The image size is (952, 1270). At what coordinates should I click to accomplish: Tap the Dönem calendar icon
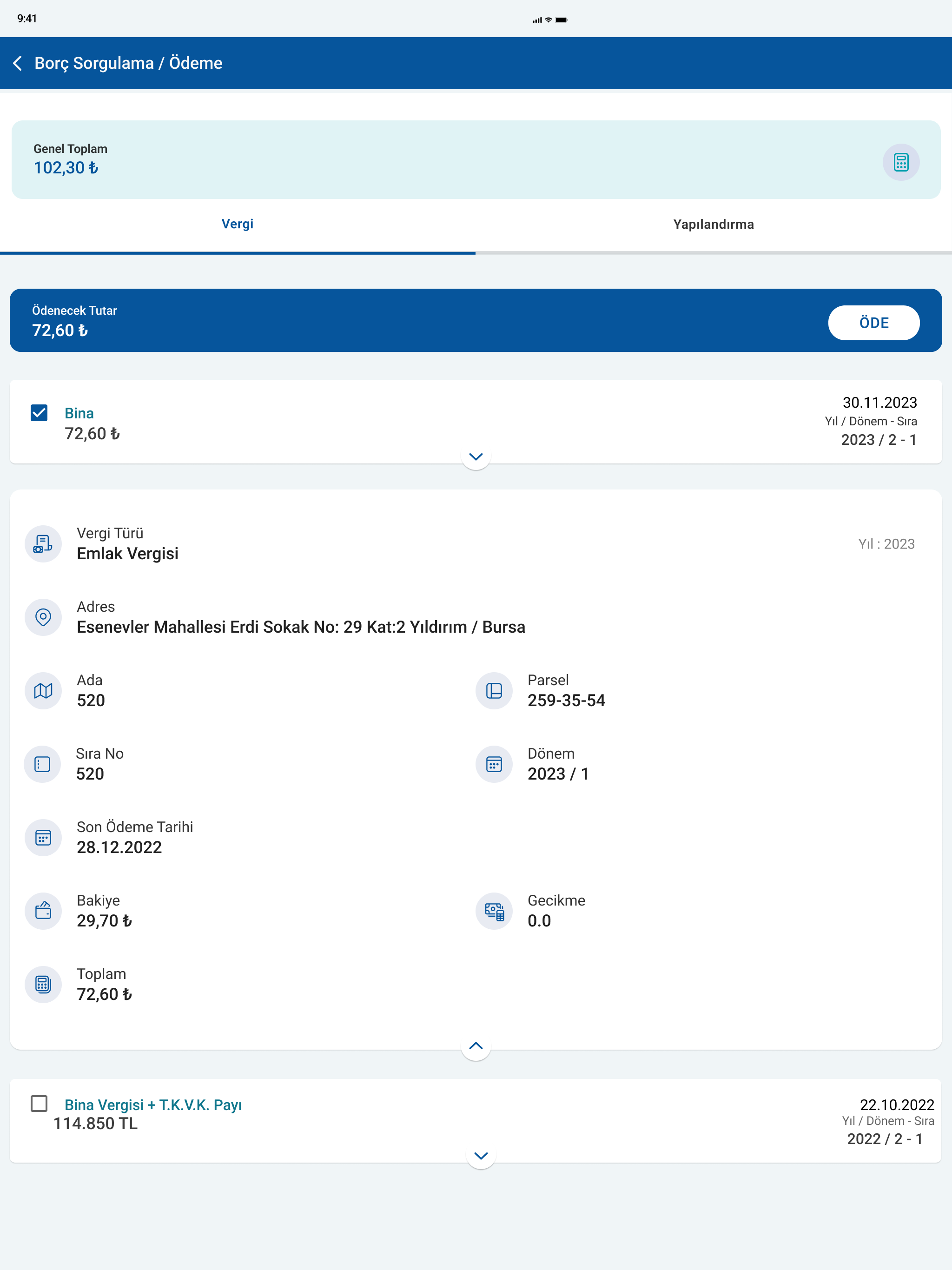pyautogui.click(x=494, y=764)
